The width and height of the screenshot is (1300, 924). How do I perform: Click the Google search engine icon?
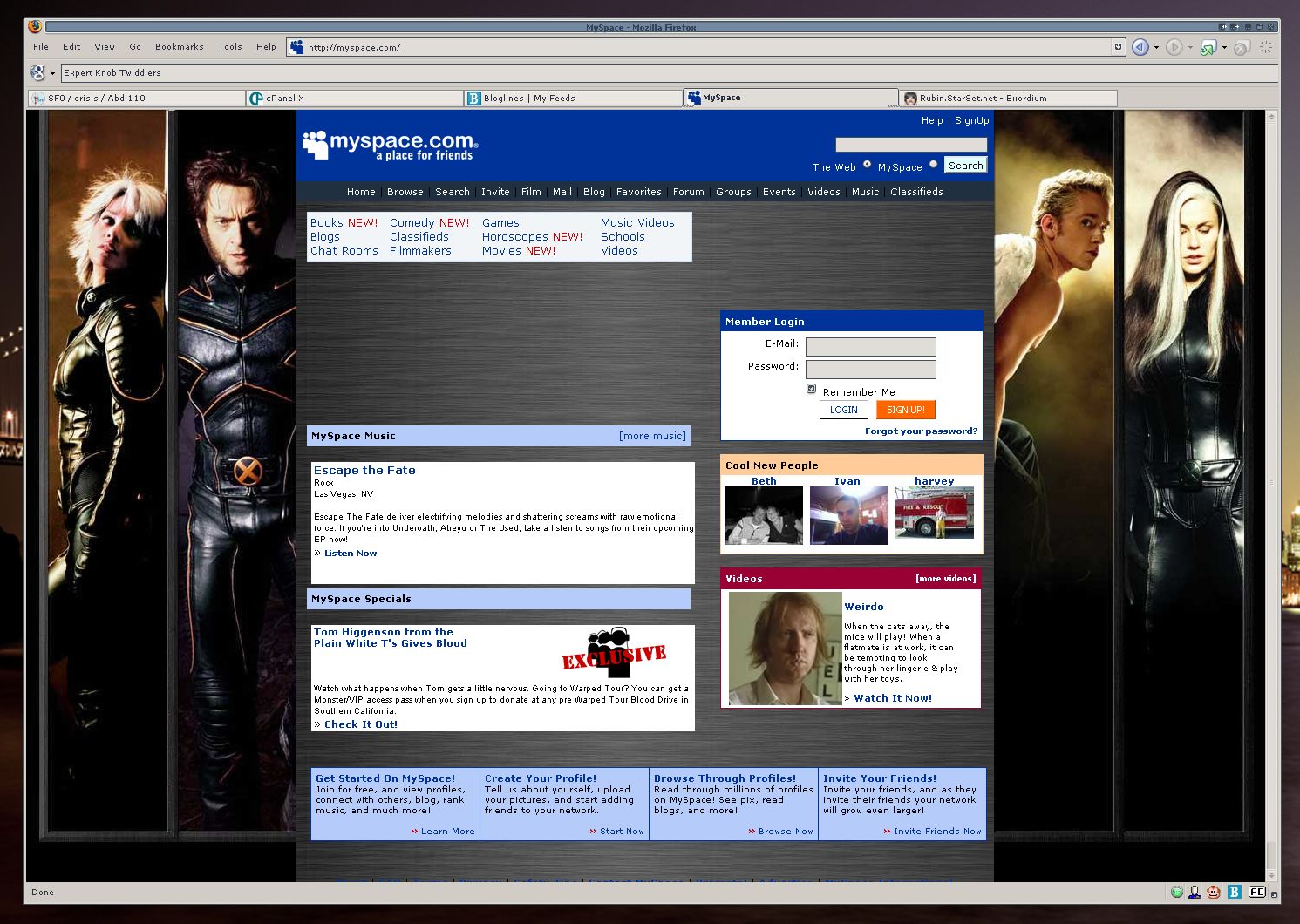[x=37, y=73]
